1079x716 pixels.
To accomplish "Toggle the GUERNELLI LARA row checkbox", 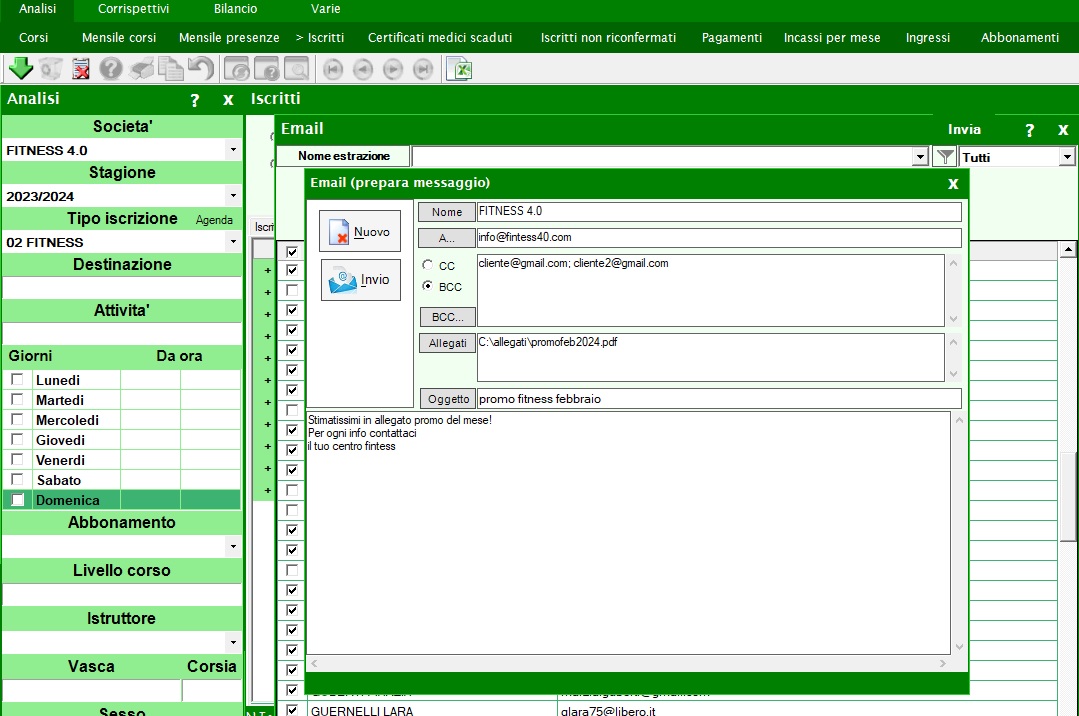I will pos(292,710).
